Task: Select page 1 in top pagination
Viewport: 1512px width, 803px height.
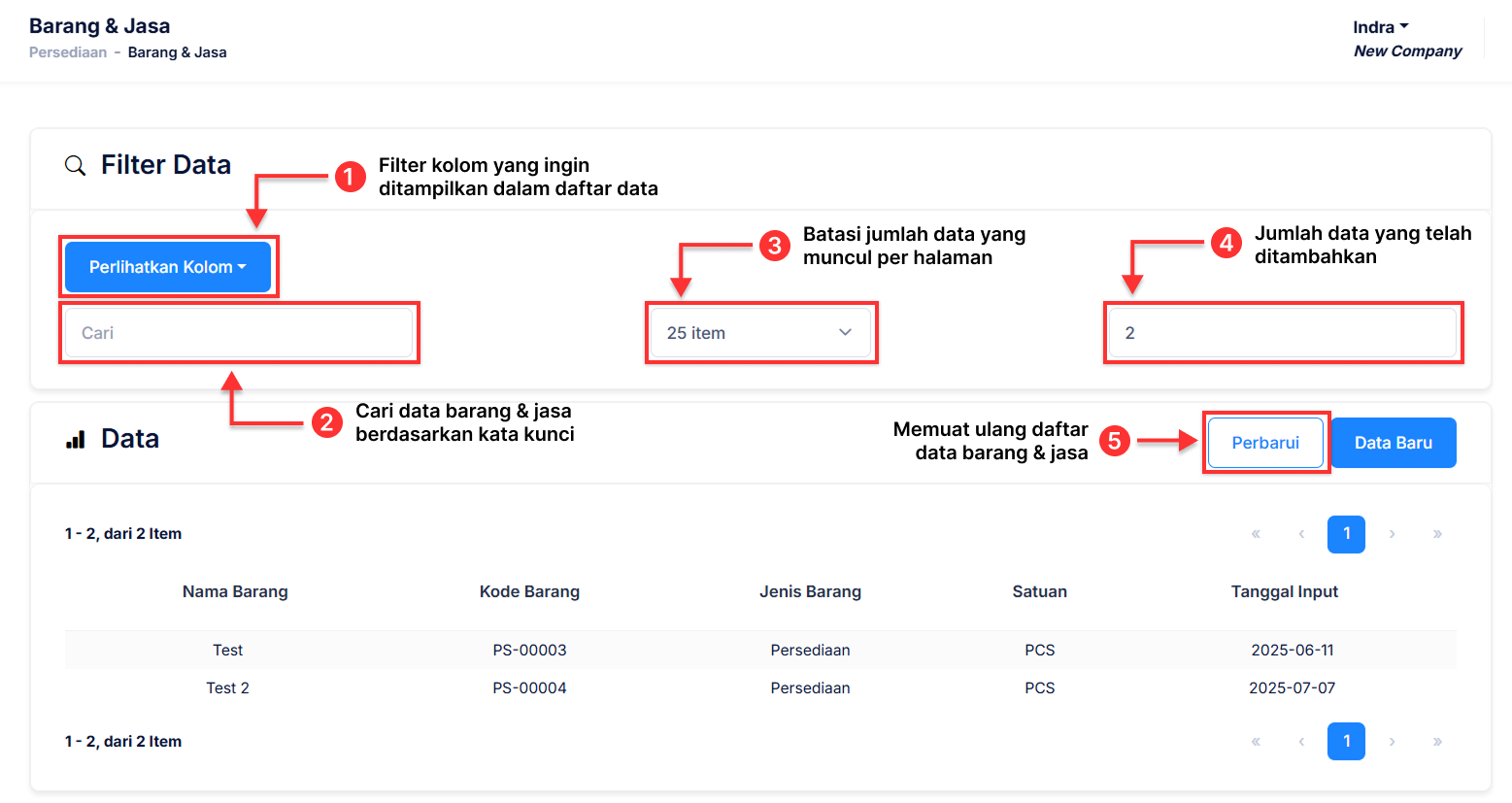Action: click(x=1346, y=534)
